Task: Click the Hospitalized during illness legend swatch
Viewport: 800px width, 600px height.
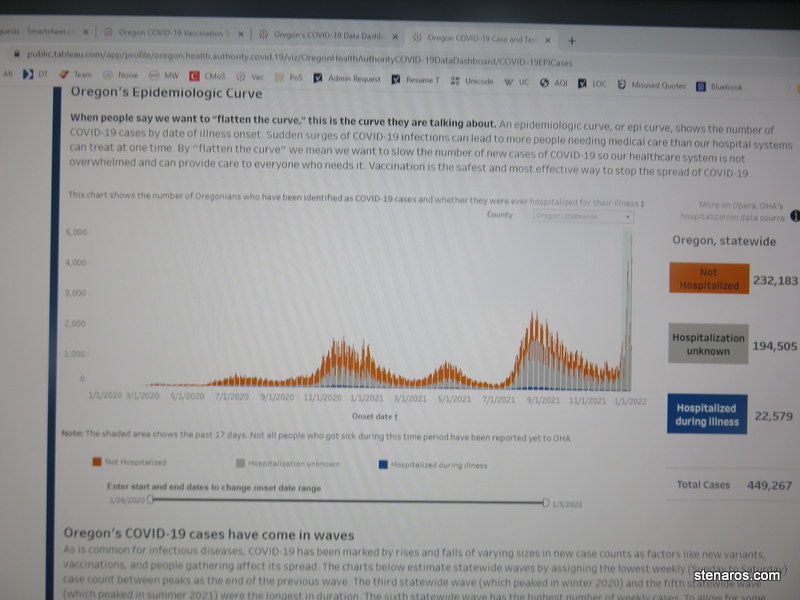Action: (x=383, y=464)
